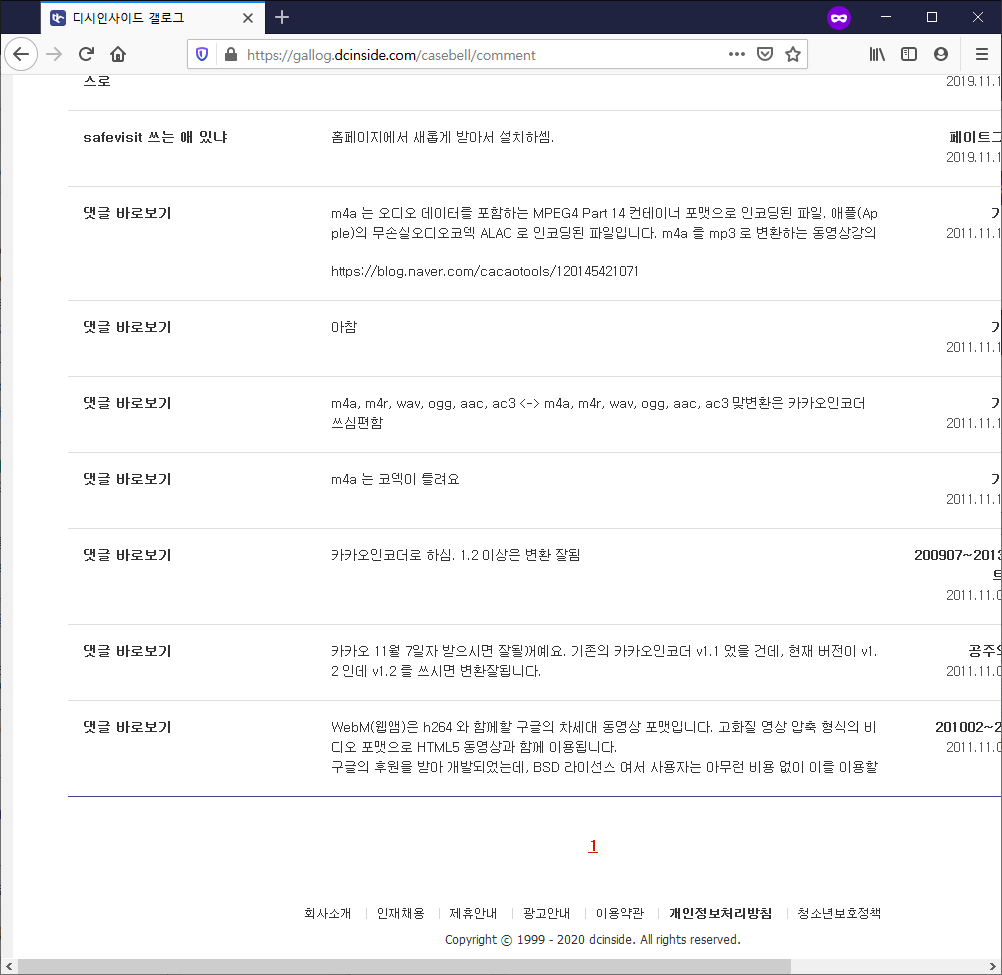Viewport: 1002px width, 975px height.
Task: Open Firefox account menu
Action: click(941, 54)
